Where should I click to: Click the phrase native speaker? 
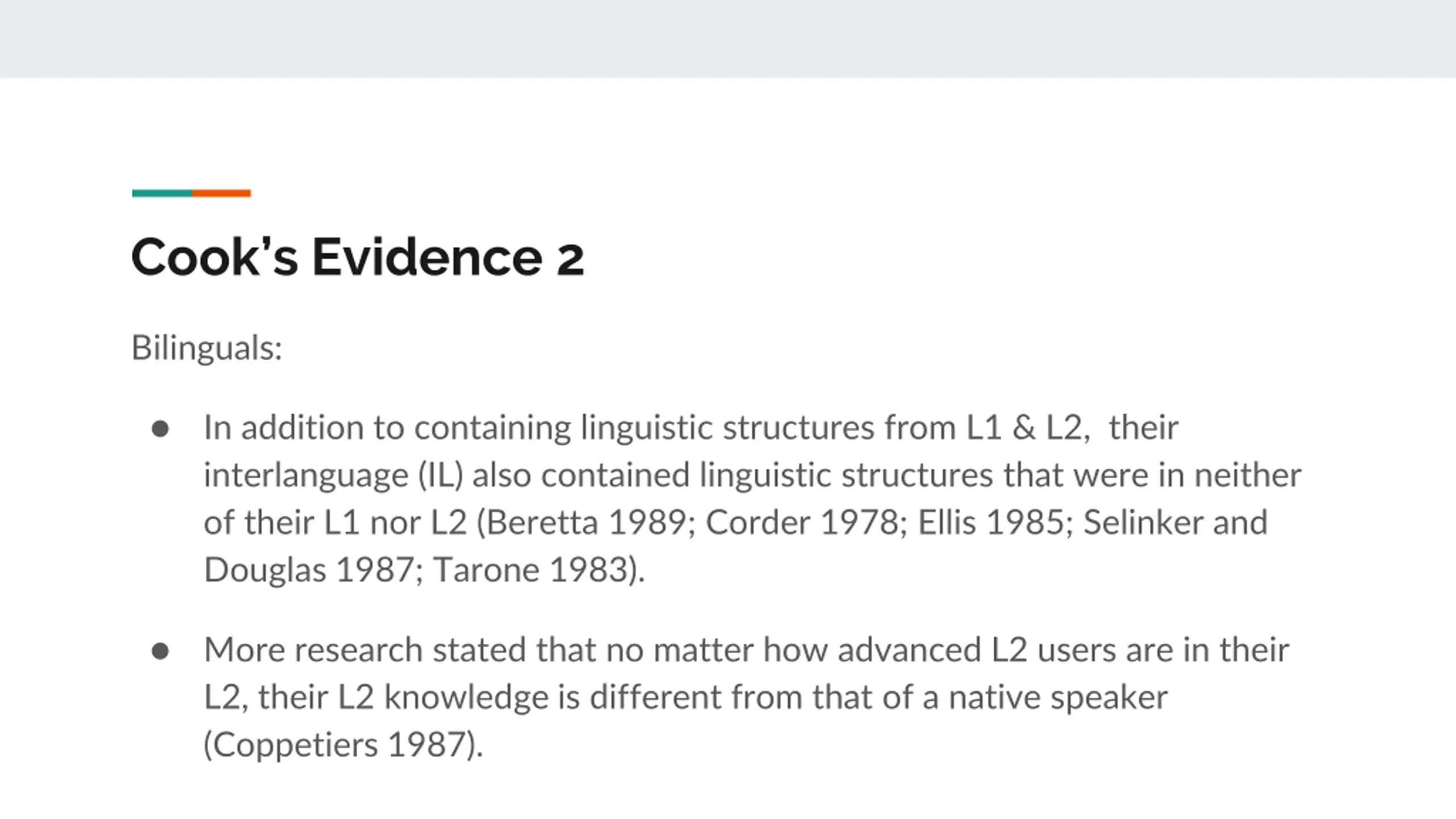[1058, 697]
